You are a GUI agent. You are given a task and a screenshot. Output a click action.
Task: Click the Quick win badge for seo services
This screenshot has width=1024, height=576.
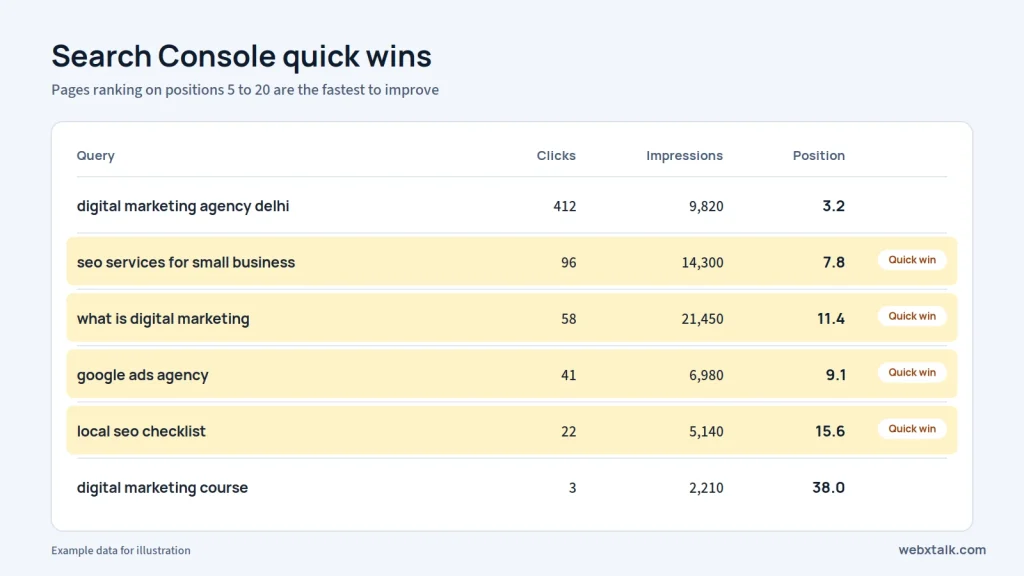coord(912,259)
